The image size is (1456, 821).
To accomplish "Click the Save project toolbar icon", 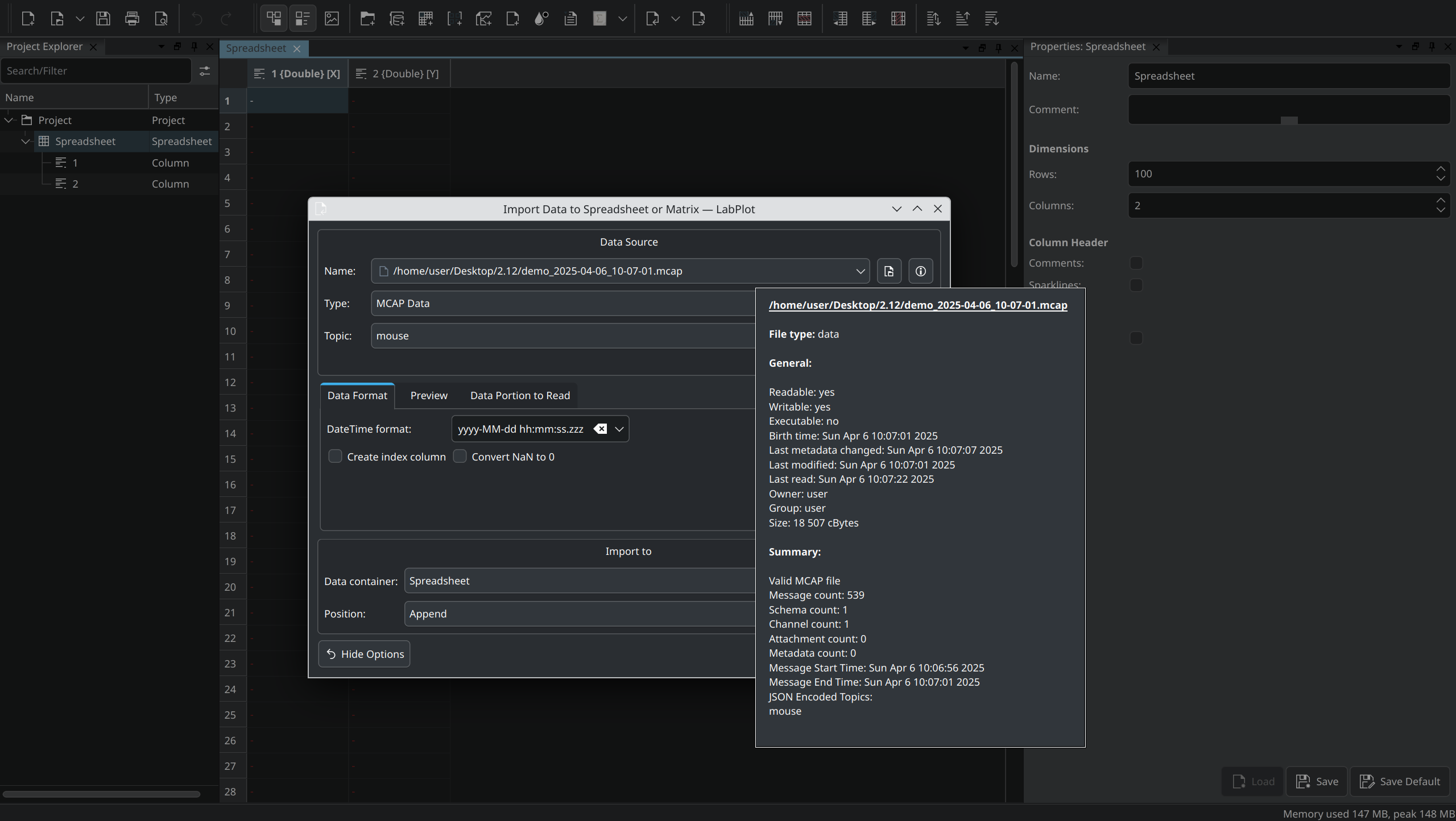I will (x=103, y=19).
